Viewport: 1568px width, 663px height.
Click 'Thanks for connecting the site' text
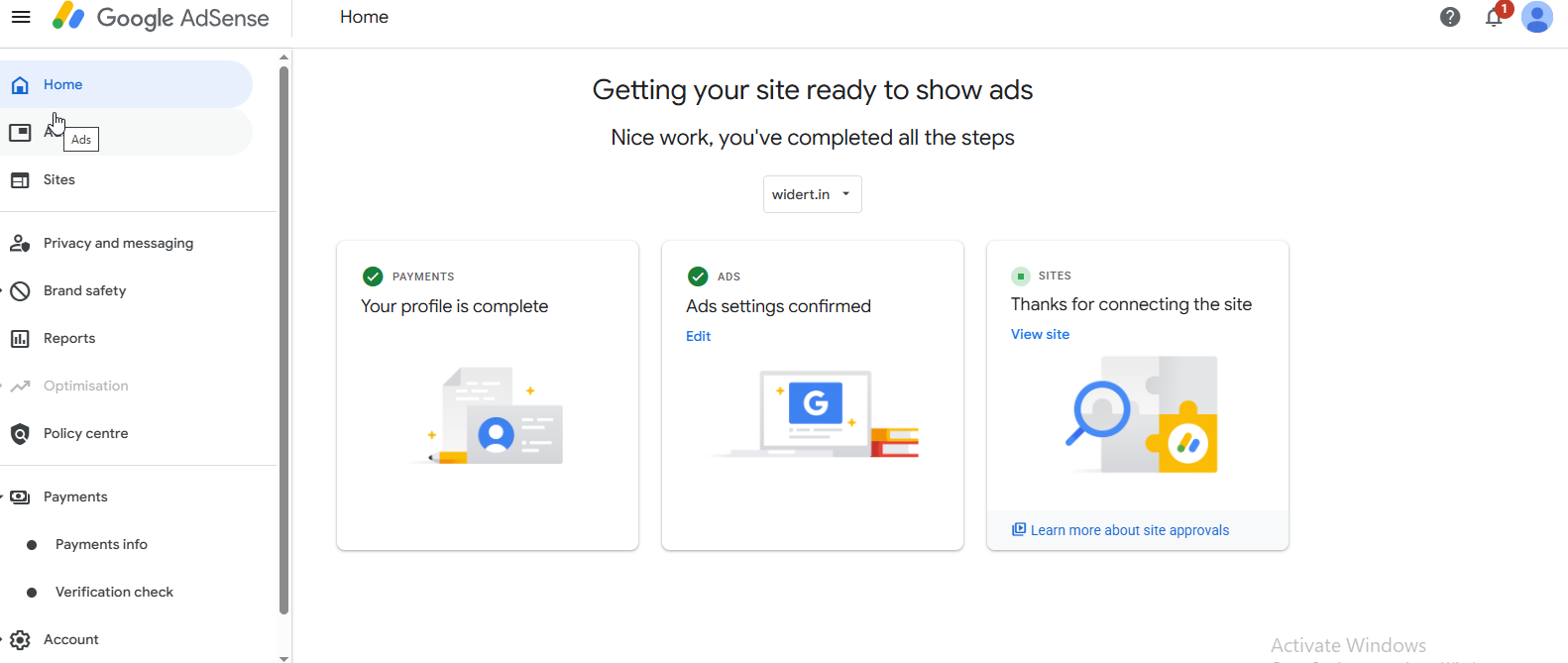[x=1131, y=304]
